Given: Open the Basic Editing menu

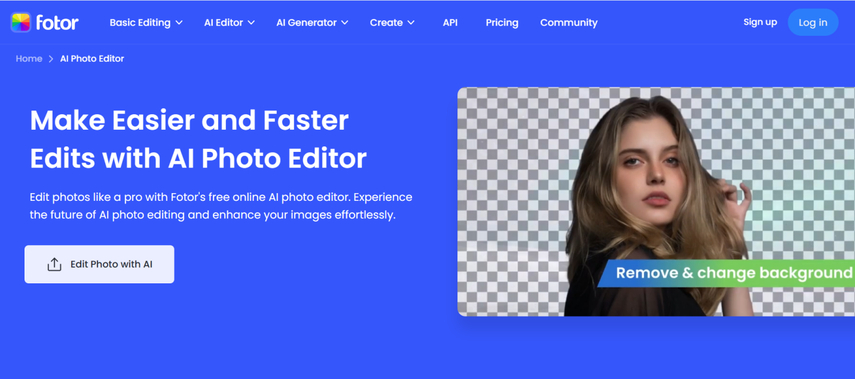Looking at the screenshot, I should (x=146, y=23).
